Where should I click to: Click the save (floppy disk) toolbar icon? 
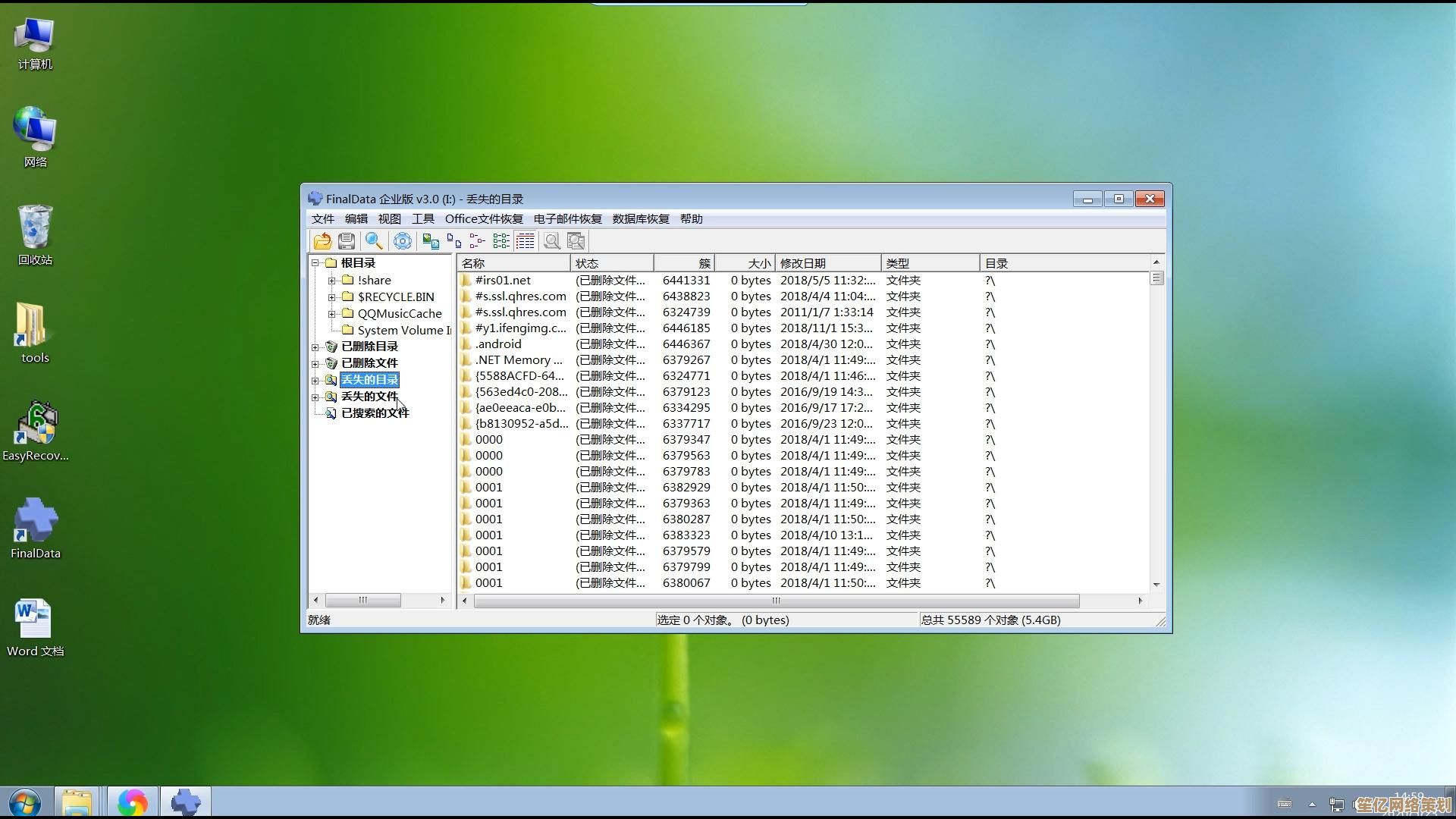(x=347, y=241)
